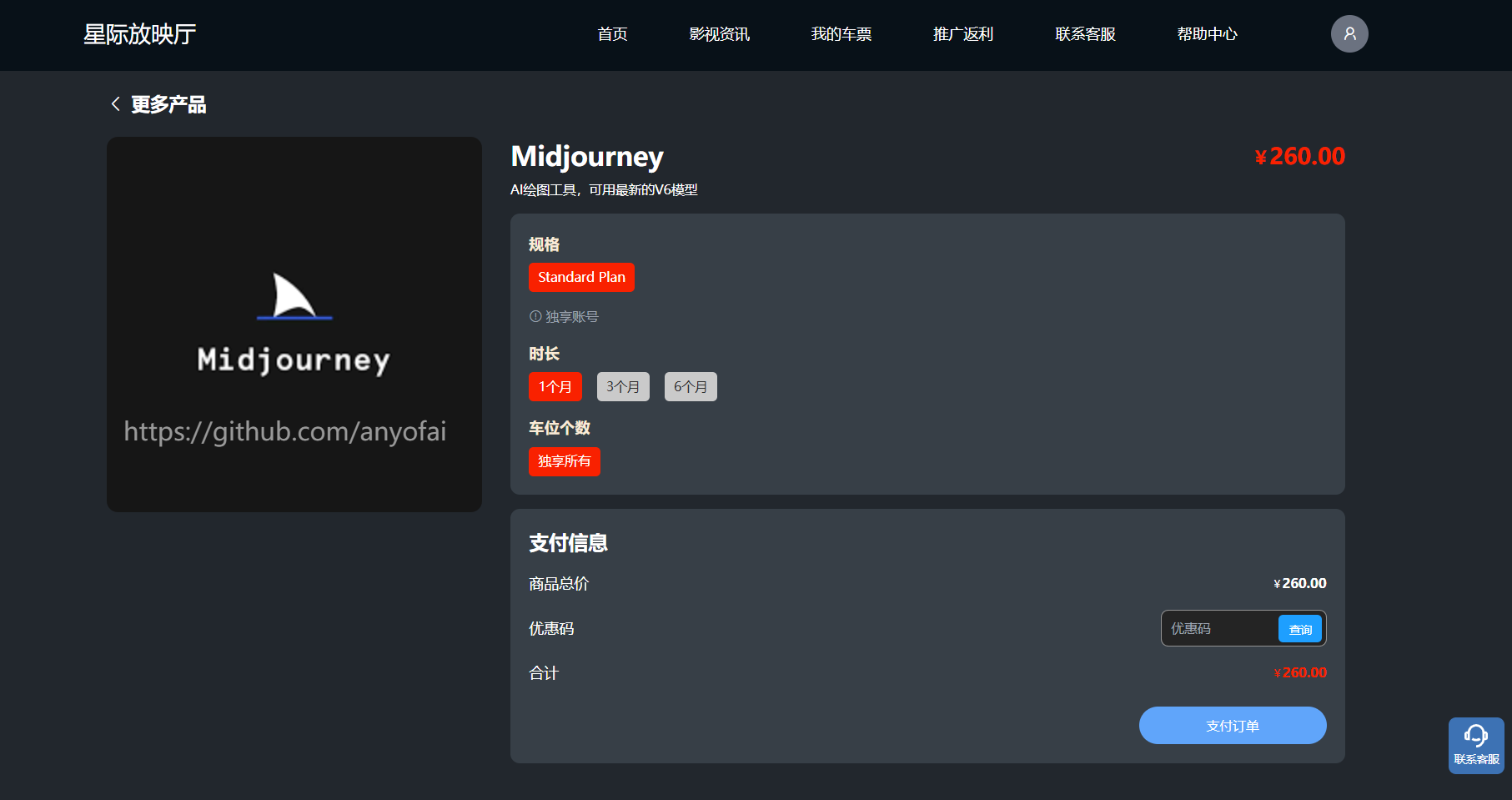Click the 支付订单 button
Screen dimensions: 1512x800
point(1233,726)
